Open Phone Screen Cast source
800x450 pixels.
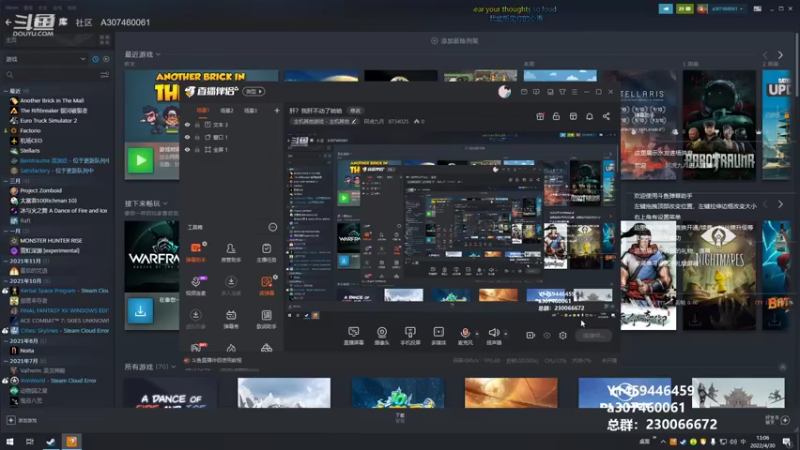pyautogui.click(x=410, y=336)
